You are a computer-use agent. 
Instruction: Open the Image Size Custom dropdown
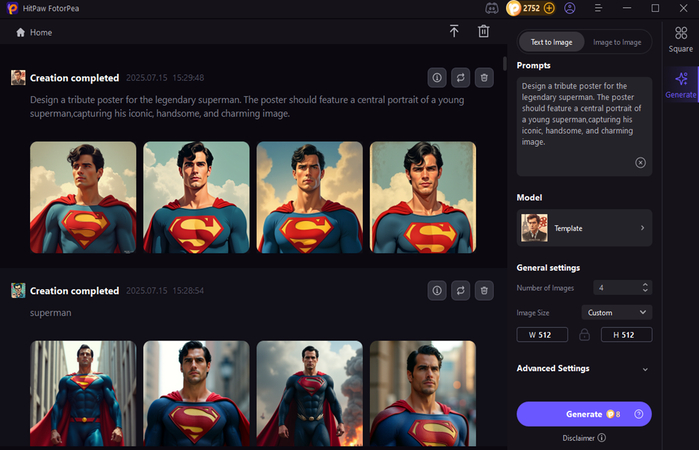coord(617,312)
